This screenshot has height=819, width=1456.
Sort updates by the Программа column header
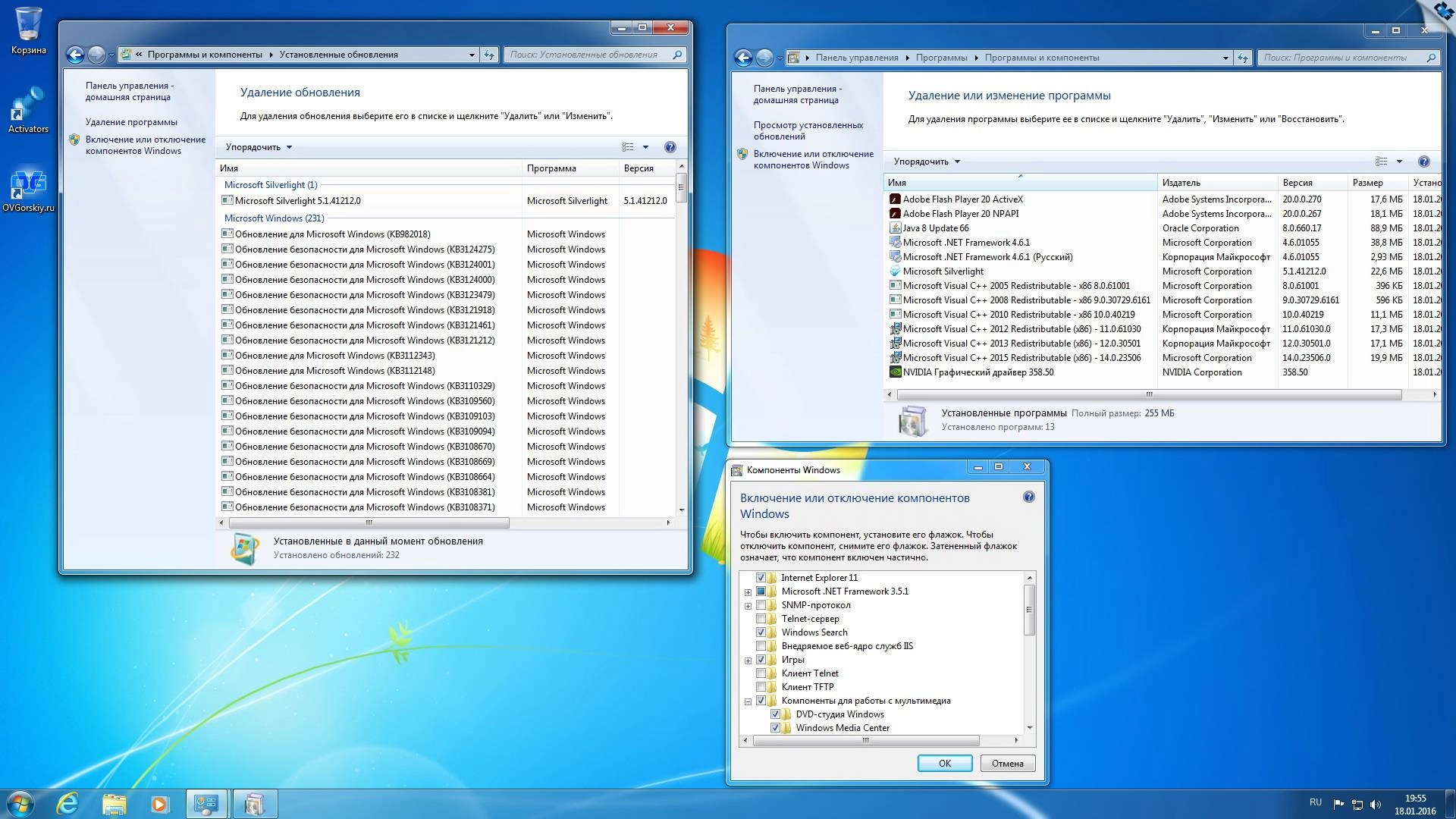click(570, 168)
